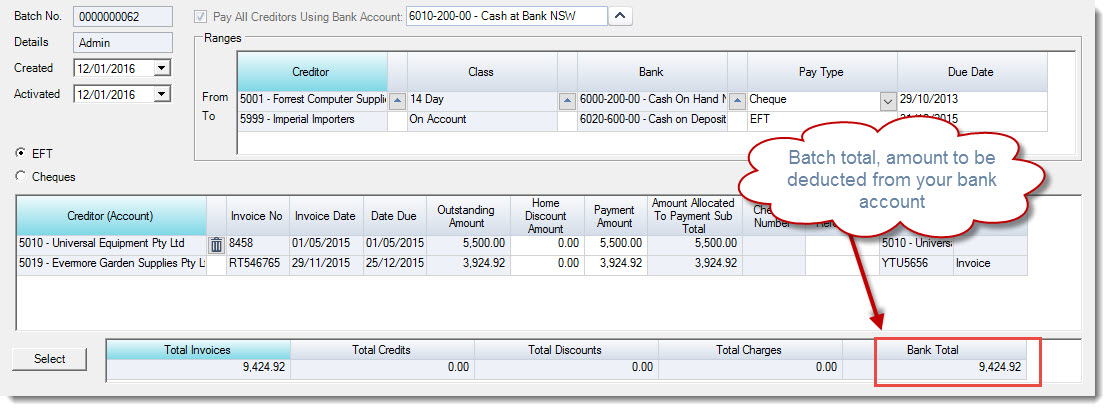Open the From Class lookup arrow

tap(567, 101)
